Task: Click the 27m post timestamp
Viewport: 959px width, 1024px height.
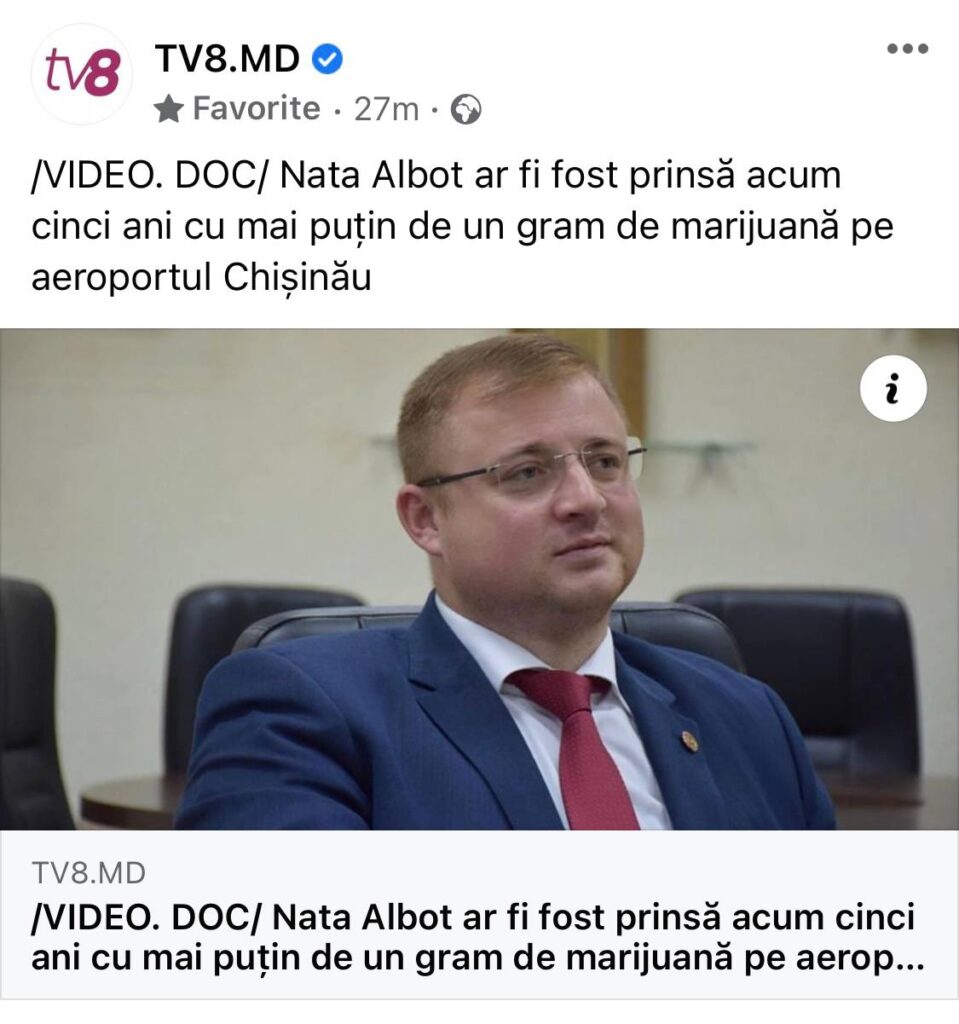Action: pyautogui.click(x=386, y=110)
